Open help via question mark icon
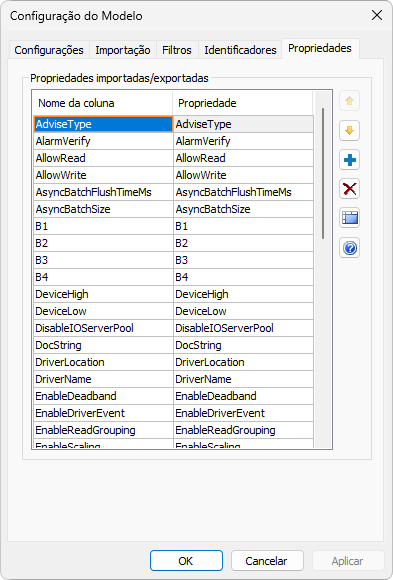 [x=349, y=248]
